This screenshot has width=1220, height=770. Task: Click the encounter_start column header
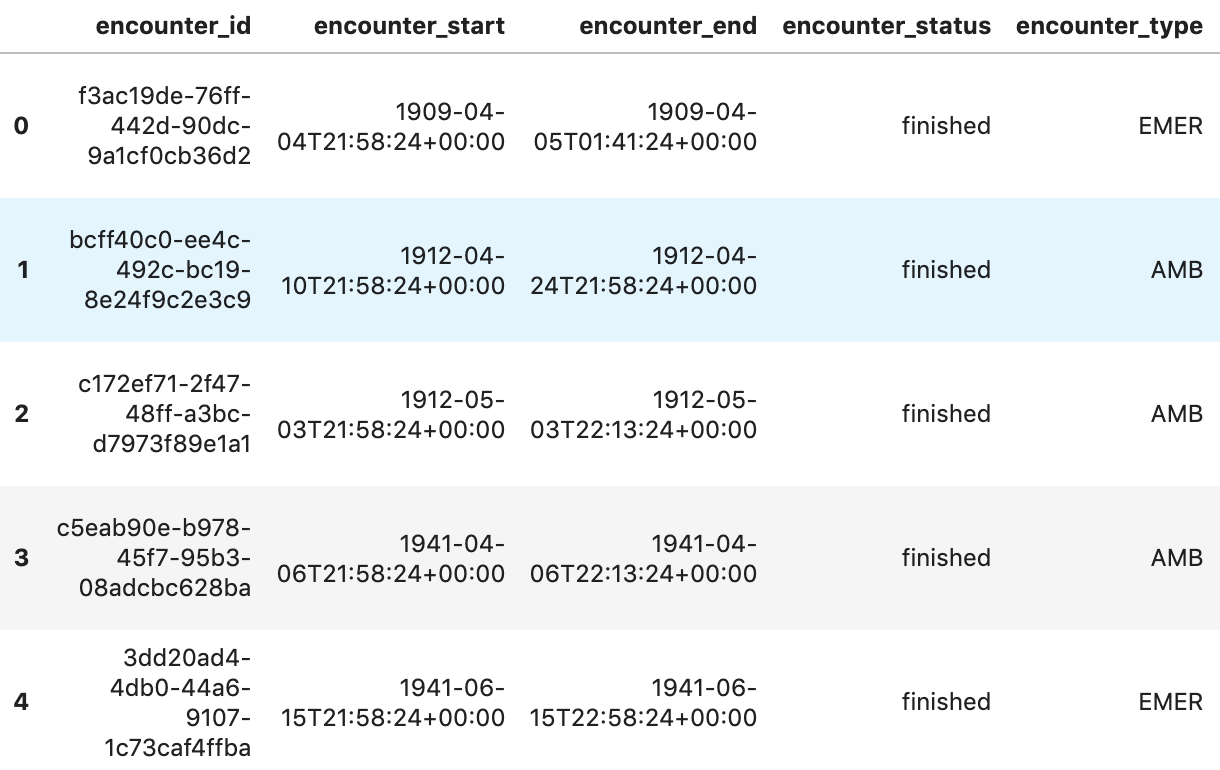click(x=409, y=27)
